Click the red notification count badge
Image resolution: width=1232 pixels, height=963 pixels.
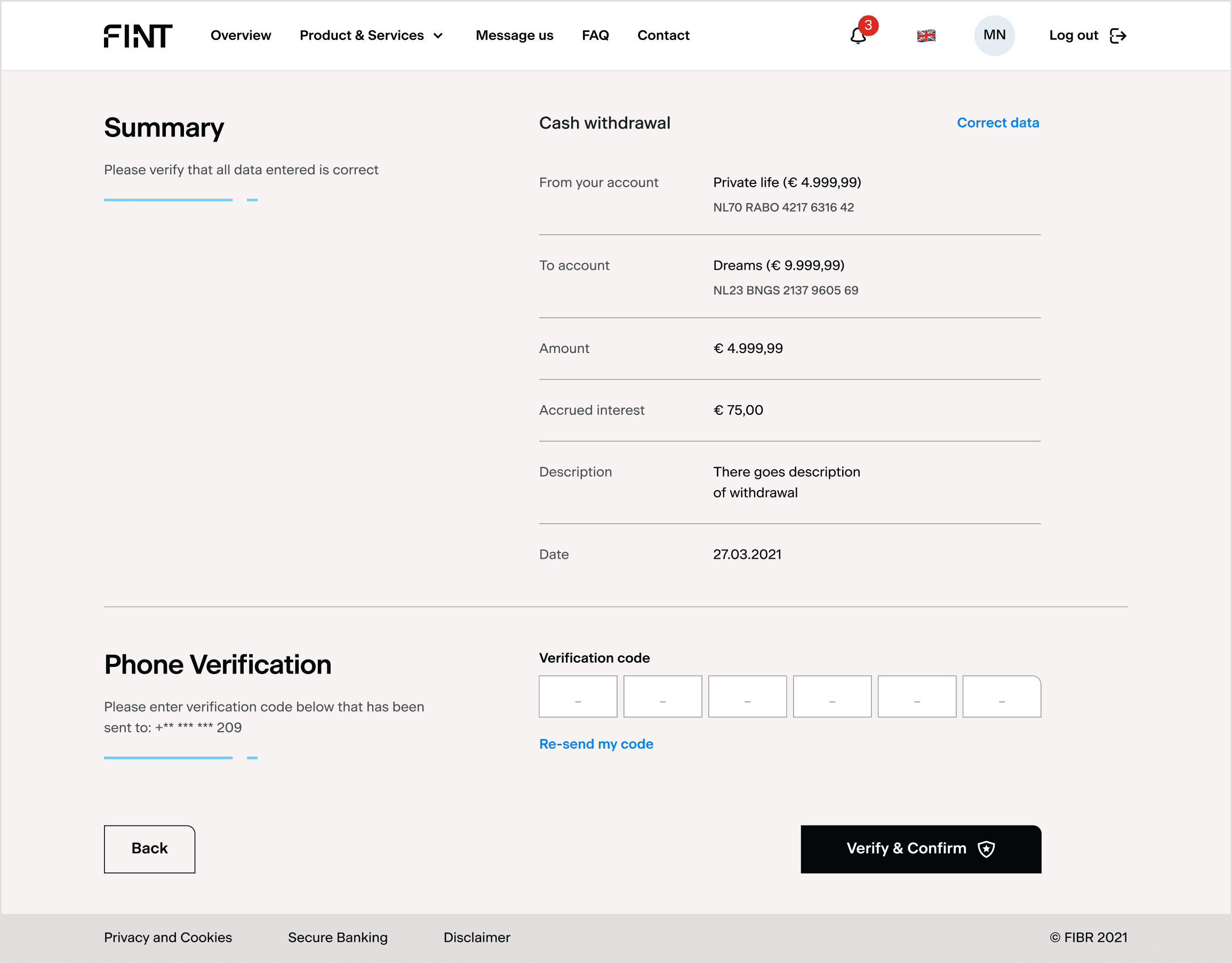point(868,26)
